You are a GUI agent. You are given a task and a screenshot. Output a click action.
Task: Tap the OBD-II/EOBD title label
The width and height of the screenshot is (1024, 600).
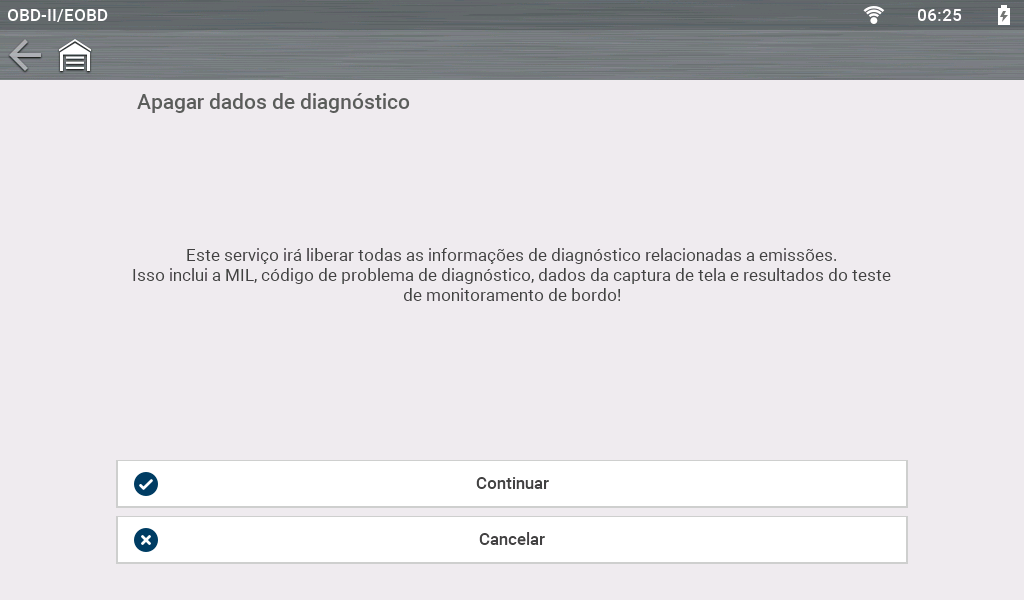[x=58, y=15]
